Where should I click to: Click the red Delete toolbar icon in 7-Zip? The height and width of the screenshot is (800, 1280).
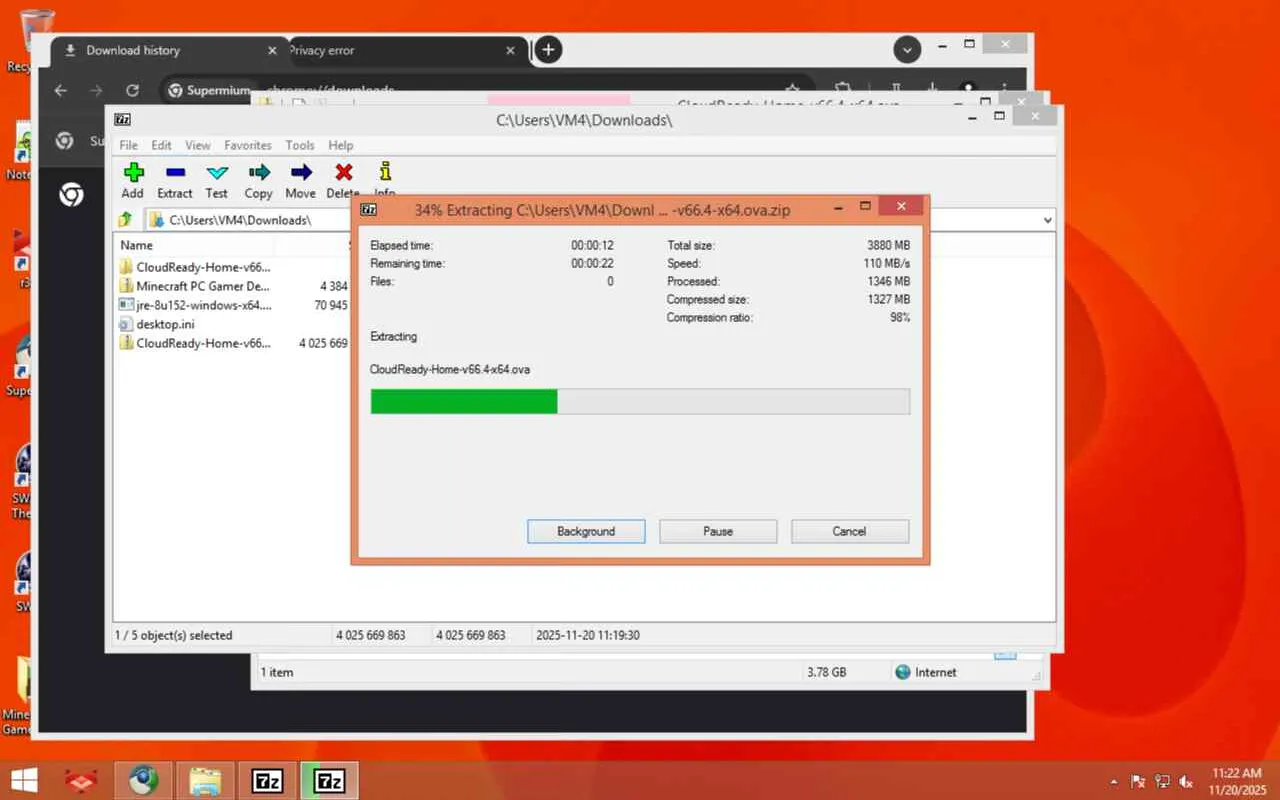point(343,172)
